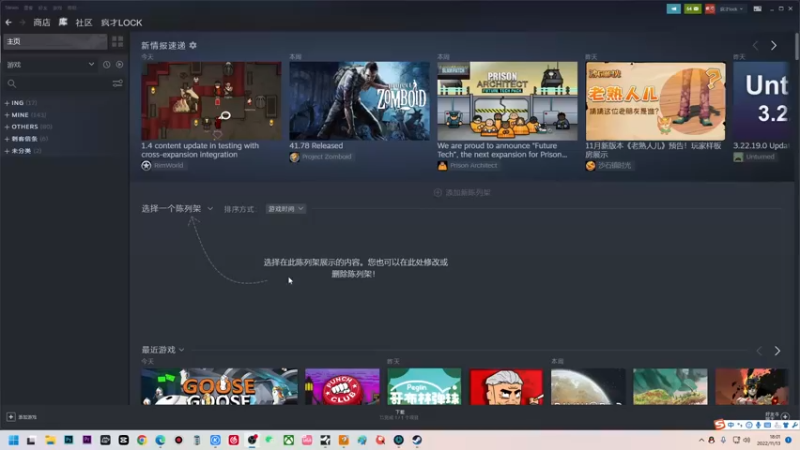This screenshot has width=800, height=450.
Task: Select the 主页 home button in sidebar
Action: 55,41
